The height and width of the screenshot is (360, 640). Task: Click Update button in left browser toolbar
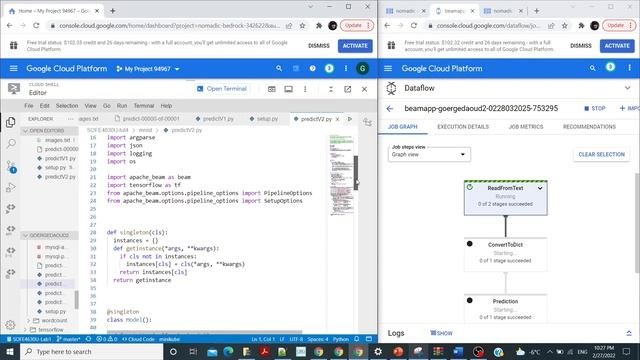coord(356,25)
